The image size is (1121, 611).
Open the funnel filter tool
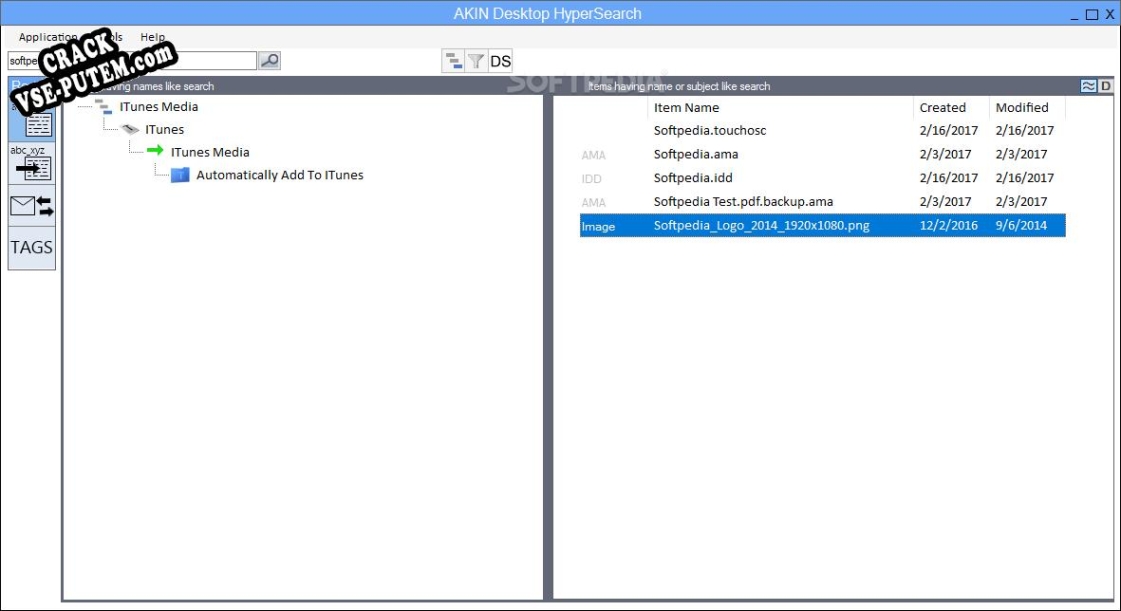pyautogui.click(x=476, y=61)
